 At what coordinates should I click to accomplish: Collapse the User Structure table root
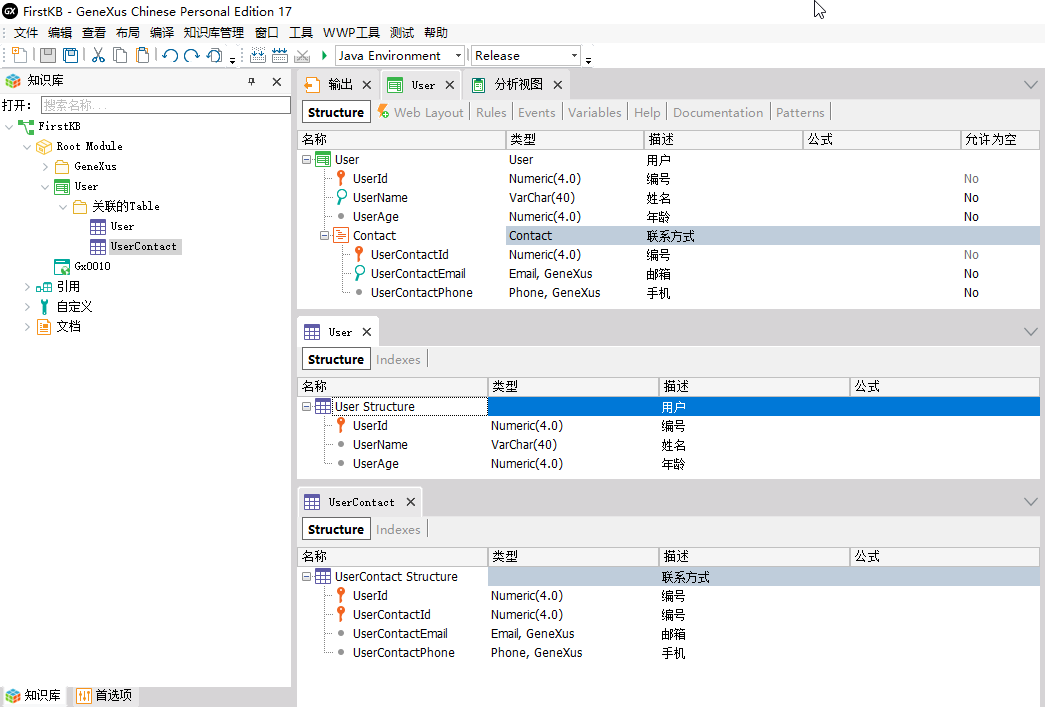click(x=306, y=406)
